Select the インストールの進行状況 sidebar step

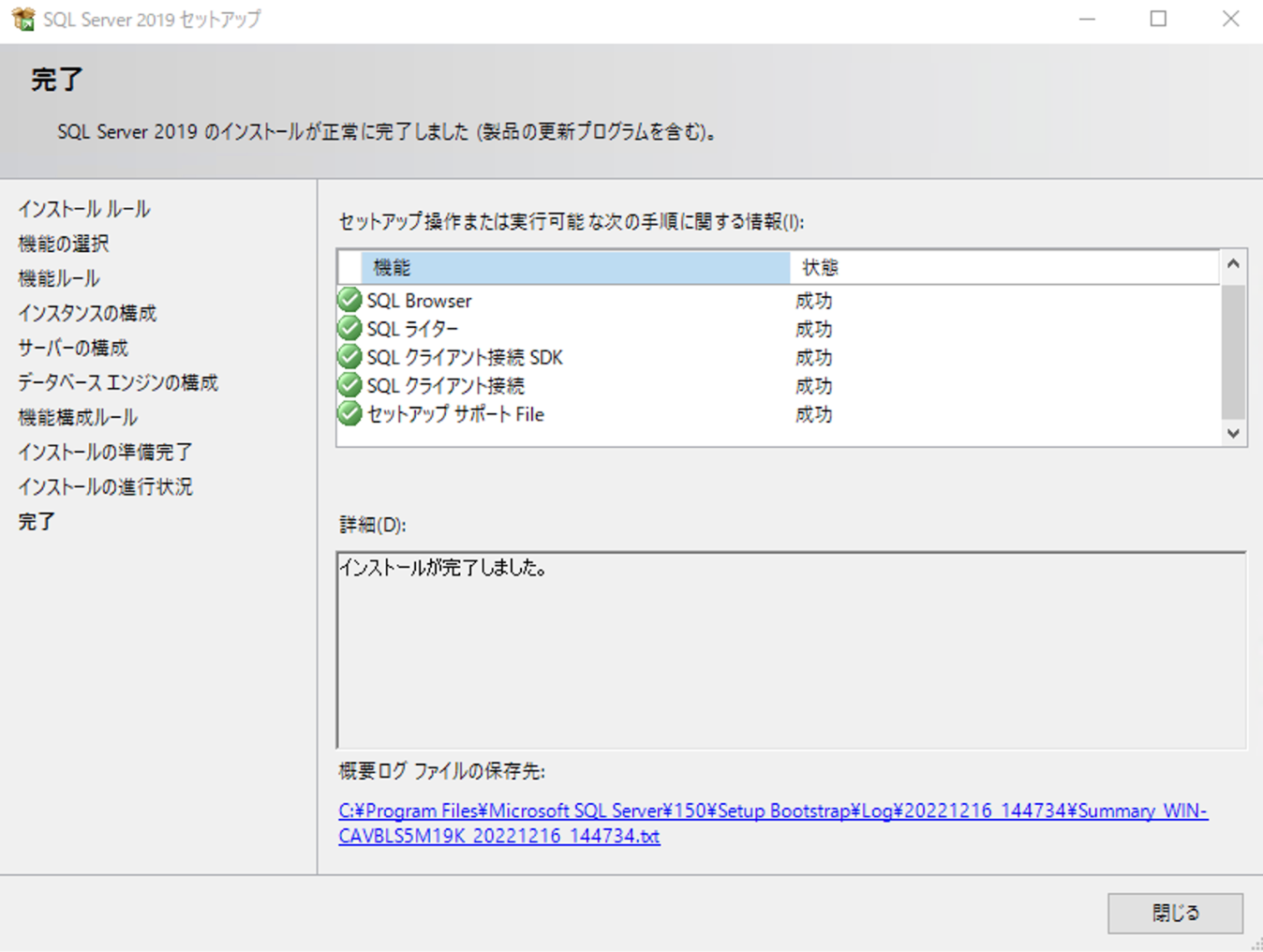pos(105,486)
